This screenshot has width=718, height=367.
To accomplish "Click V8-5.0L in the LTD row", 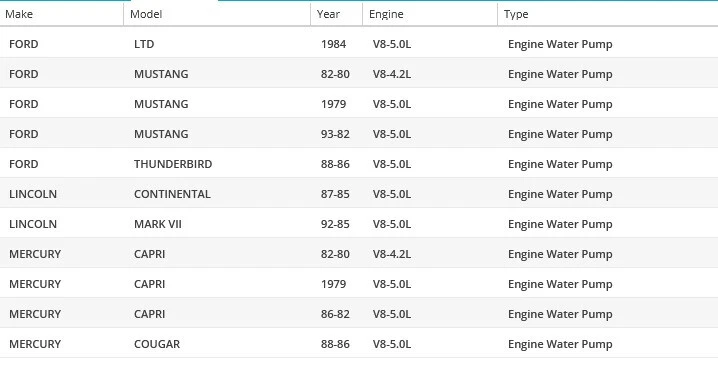I will (392, 44).
